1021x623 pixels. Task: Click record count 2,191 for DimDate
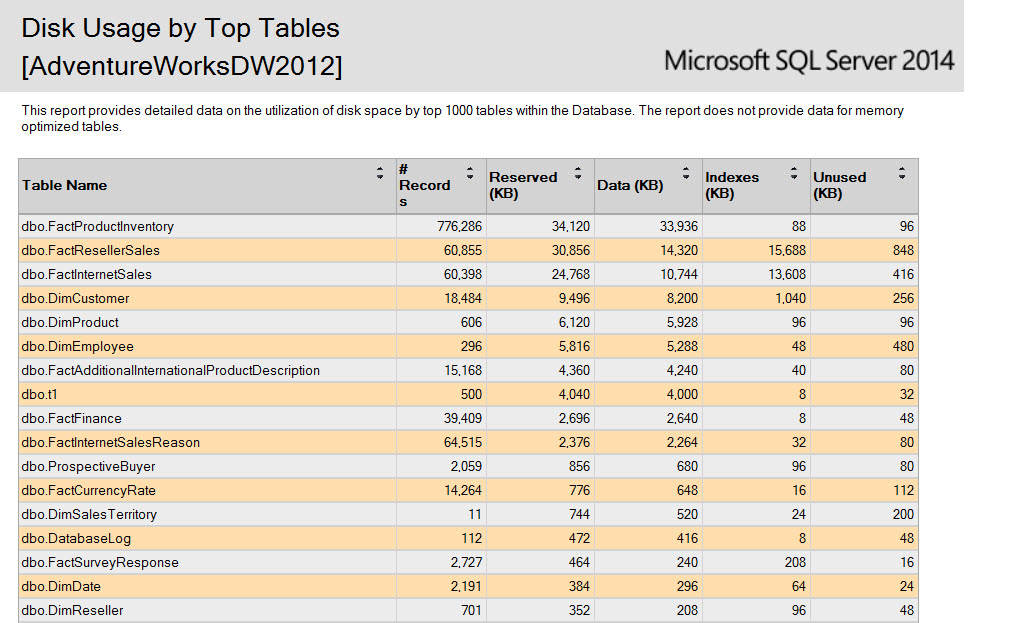tap(466, 587)
